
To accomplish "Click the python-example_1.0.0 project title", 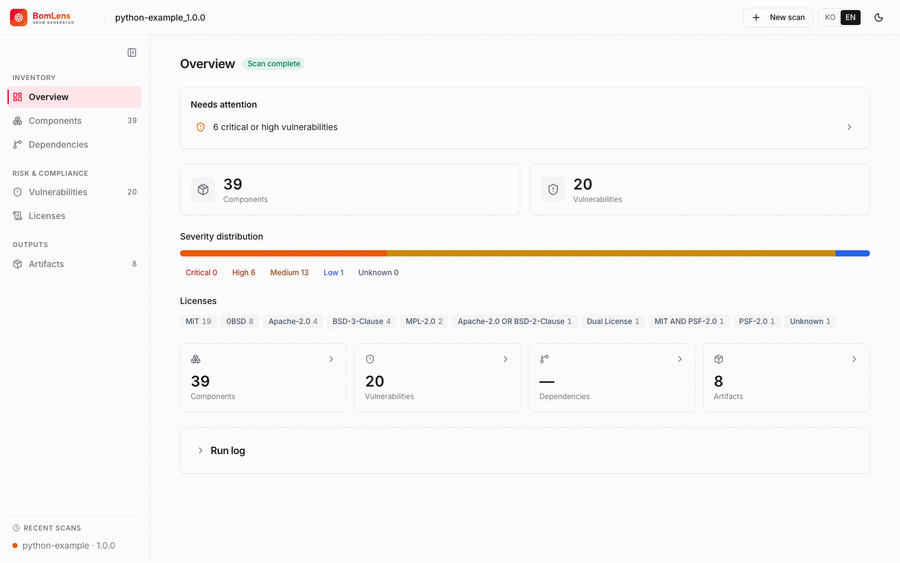I will [x=160, y=17].
